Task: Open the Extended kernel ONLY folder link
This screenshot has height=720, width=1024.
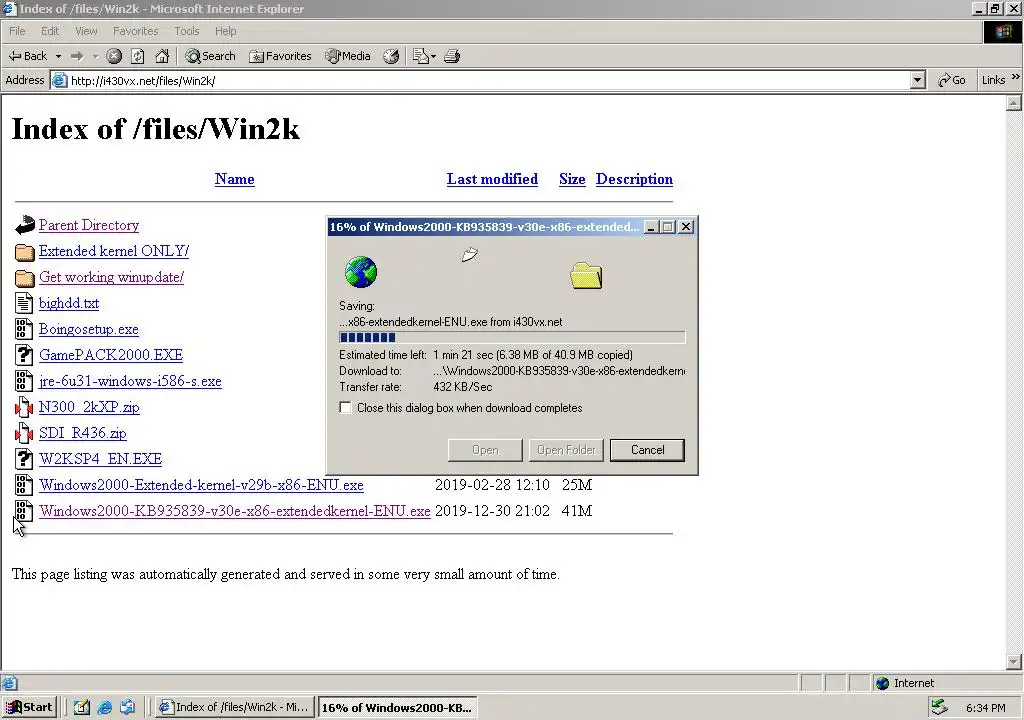Action: tap(114, 251)
